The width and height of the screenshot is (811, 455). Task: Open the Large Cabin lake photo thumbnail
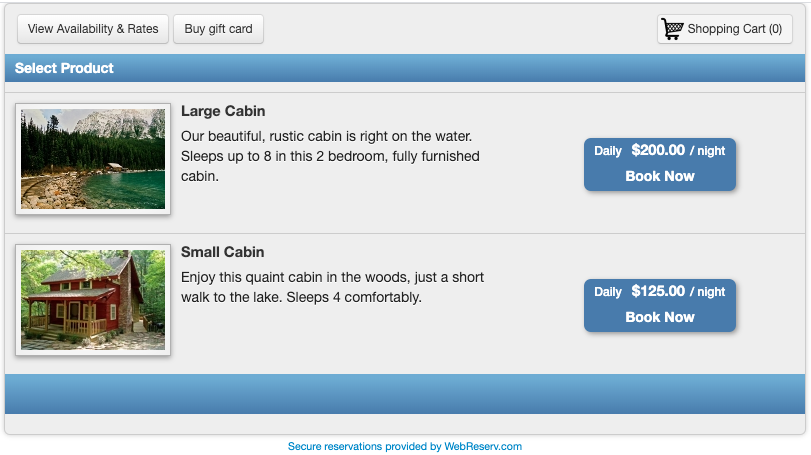tap(93, 159)
